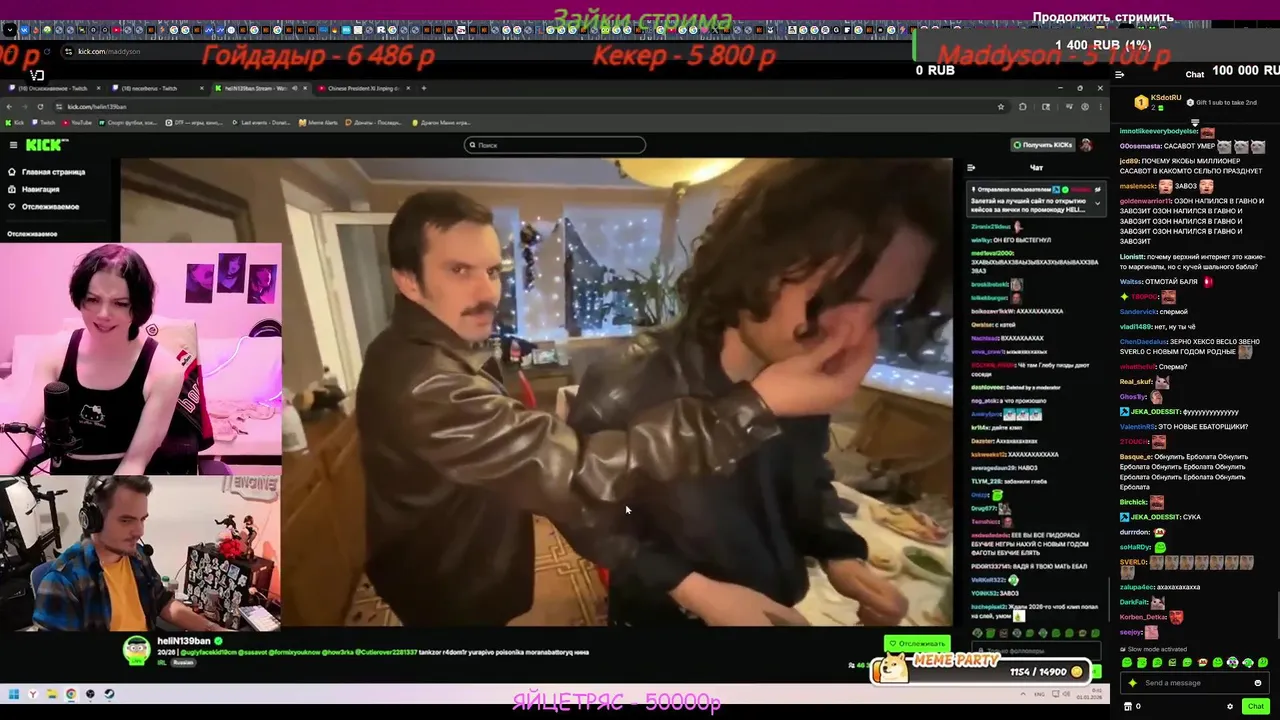This screenshot has height=720, width=1280.
Task: Bookmark this page with star icon
Action: [x=1000, y=107]
